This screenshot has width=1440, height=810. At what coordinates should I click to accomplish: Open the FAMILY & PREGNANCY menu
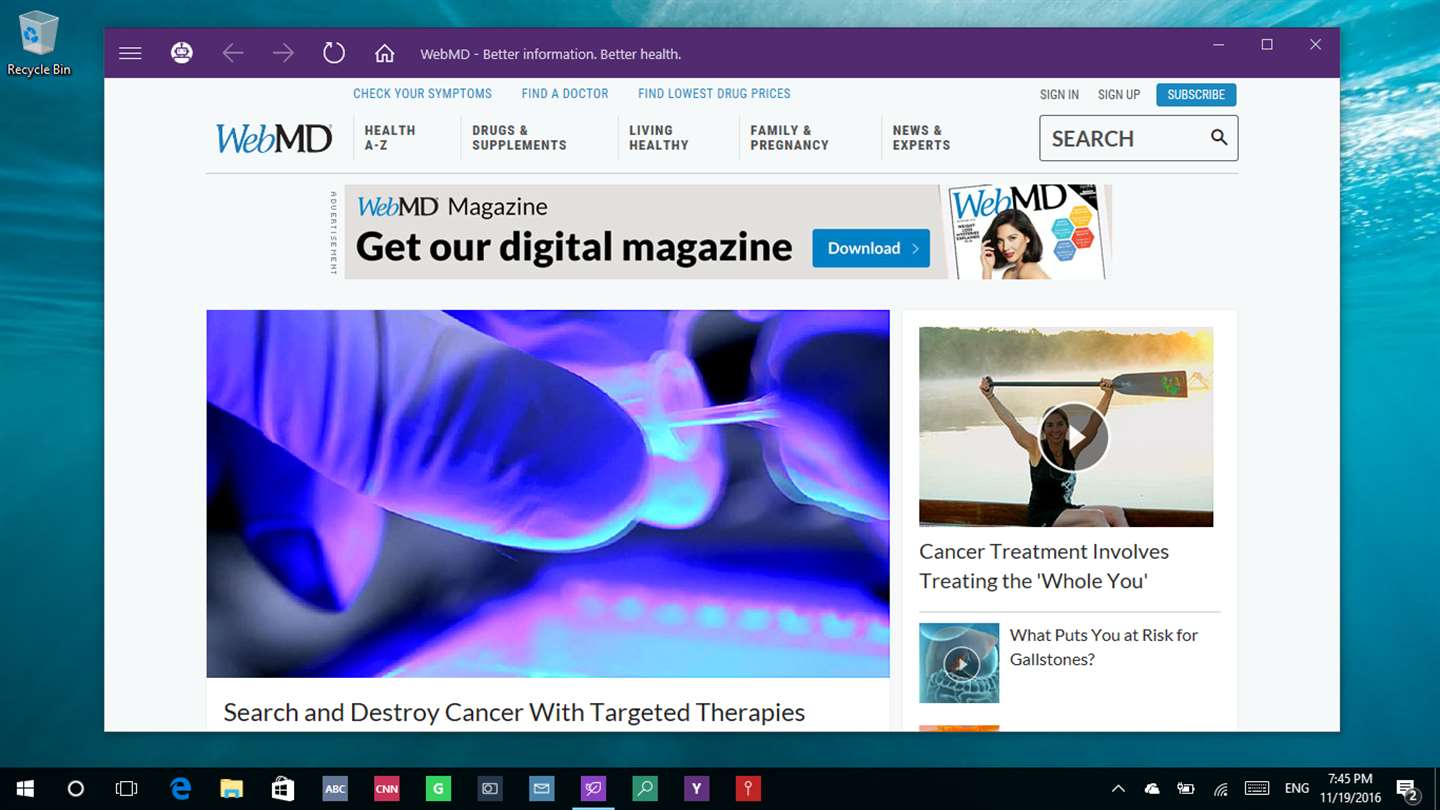pos(790,138)
